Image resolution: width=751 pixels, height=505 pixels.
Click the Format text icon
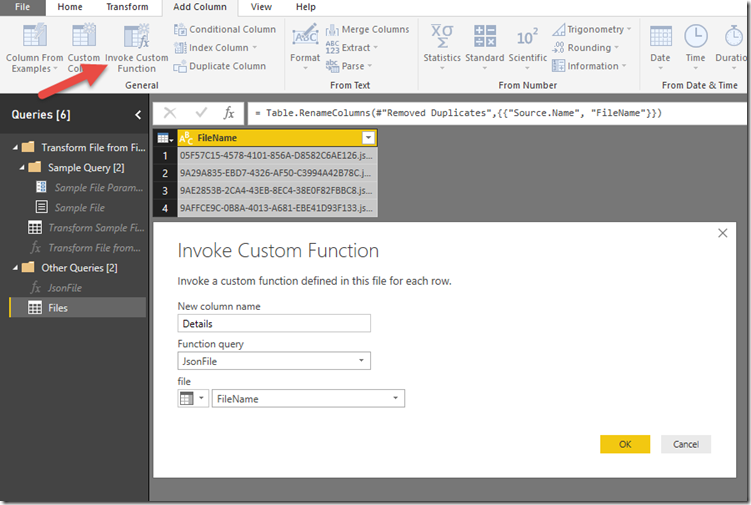pyautogui.click(x=305, y=38)
